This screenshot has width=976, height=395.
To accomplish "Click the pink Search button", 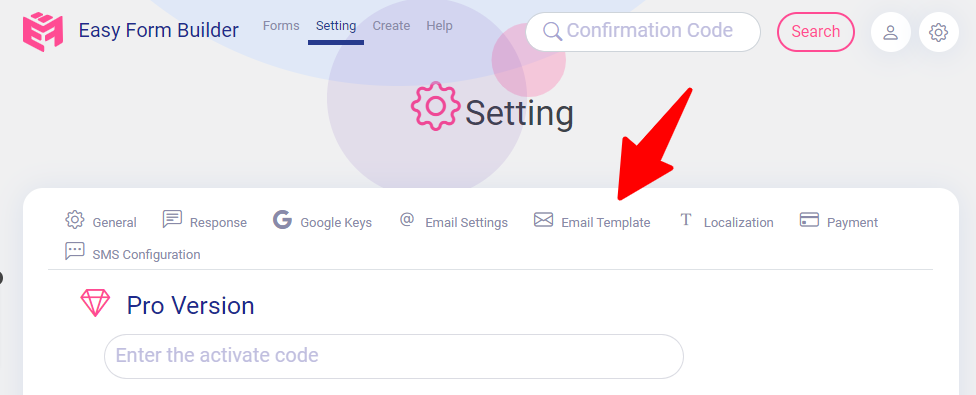I will point(815,32).
